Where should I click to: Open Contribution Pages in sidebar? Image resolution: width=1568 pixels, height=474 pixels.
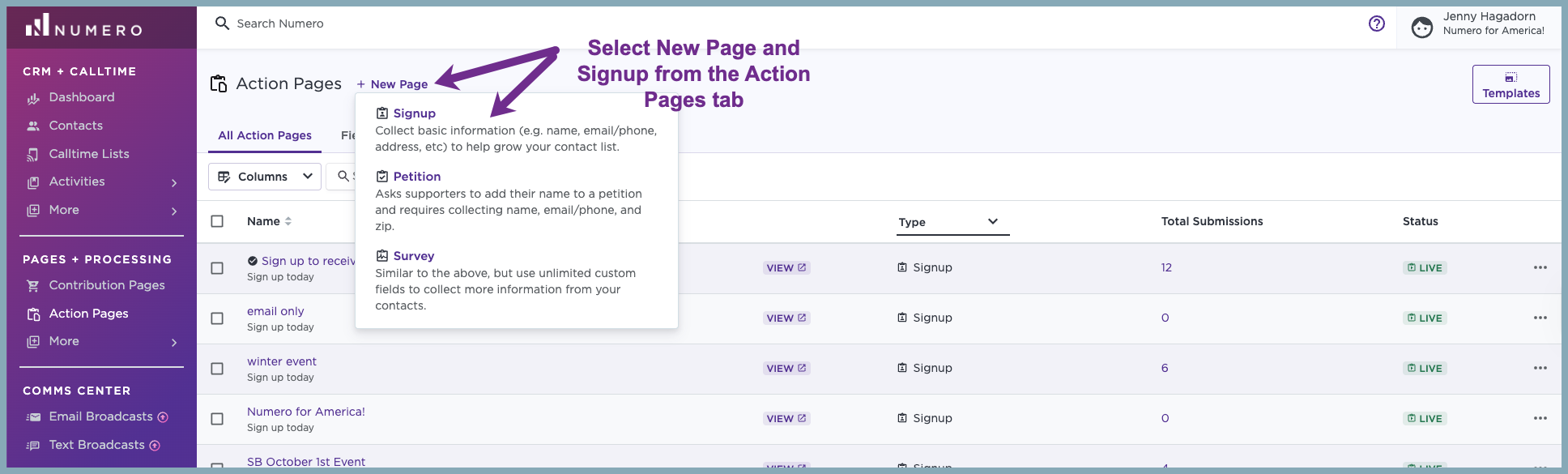coord(106,285)
